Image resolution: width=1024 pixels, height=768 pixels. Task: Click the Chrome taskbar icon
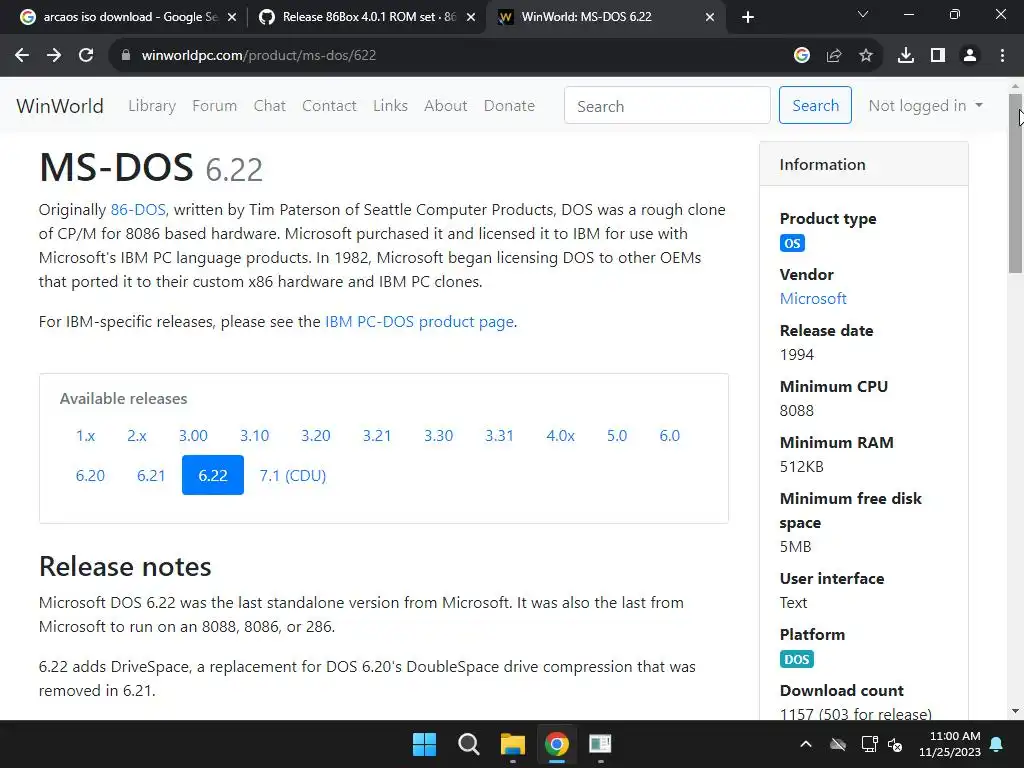pos(556,744)
